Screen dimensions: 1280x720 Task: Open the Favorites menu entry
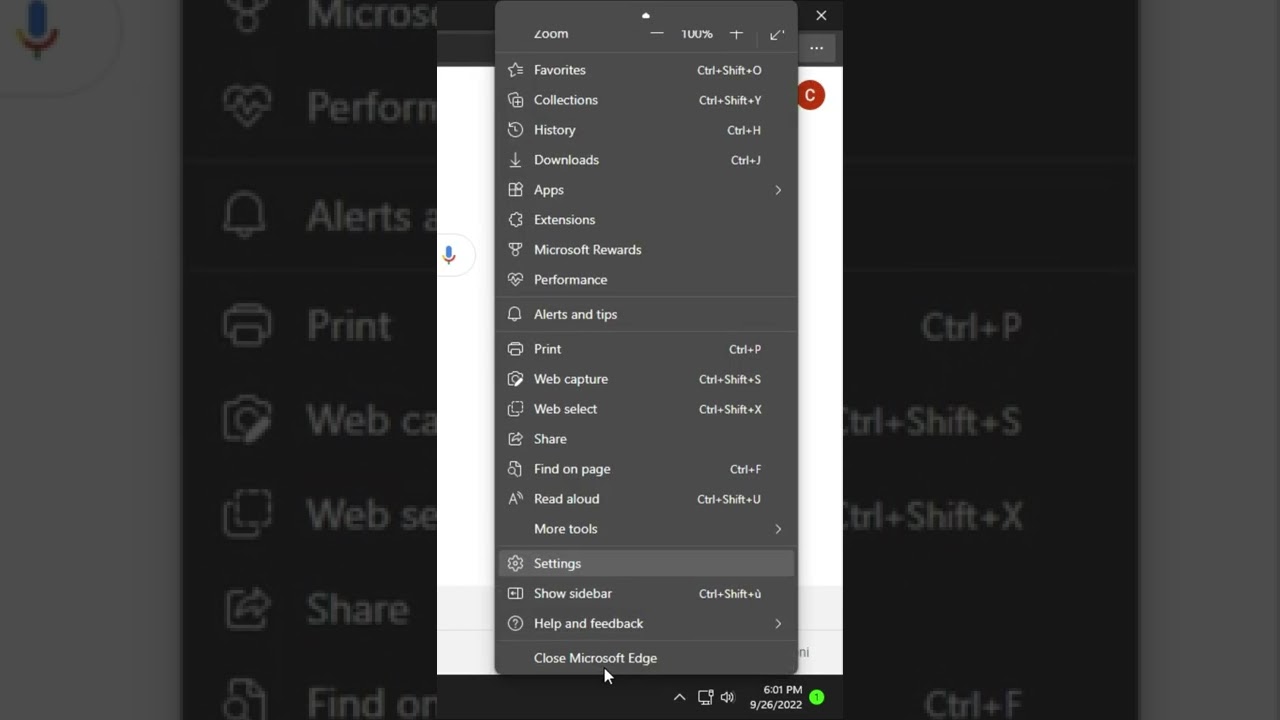pyautogui.click(x=646, y=70)
